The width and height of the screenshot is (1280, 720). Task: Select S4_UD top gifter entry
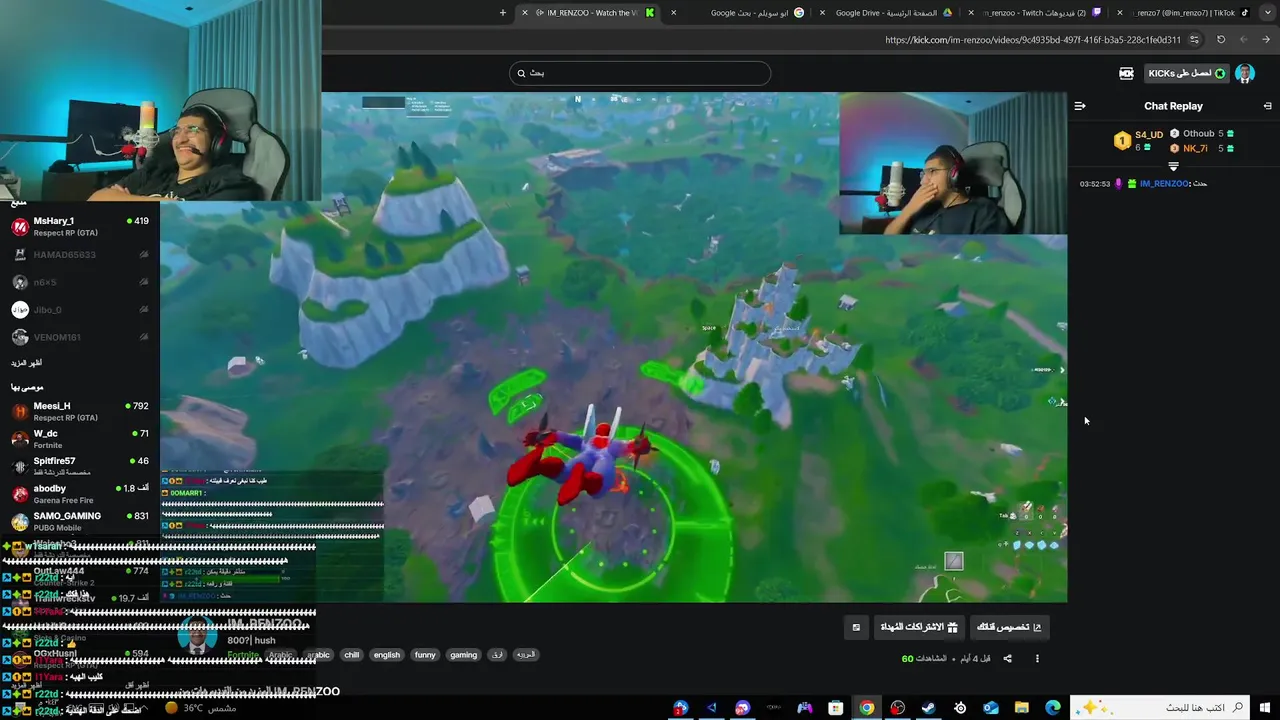[1138, 140]
